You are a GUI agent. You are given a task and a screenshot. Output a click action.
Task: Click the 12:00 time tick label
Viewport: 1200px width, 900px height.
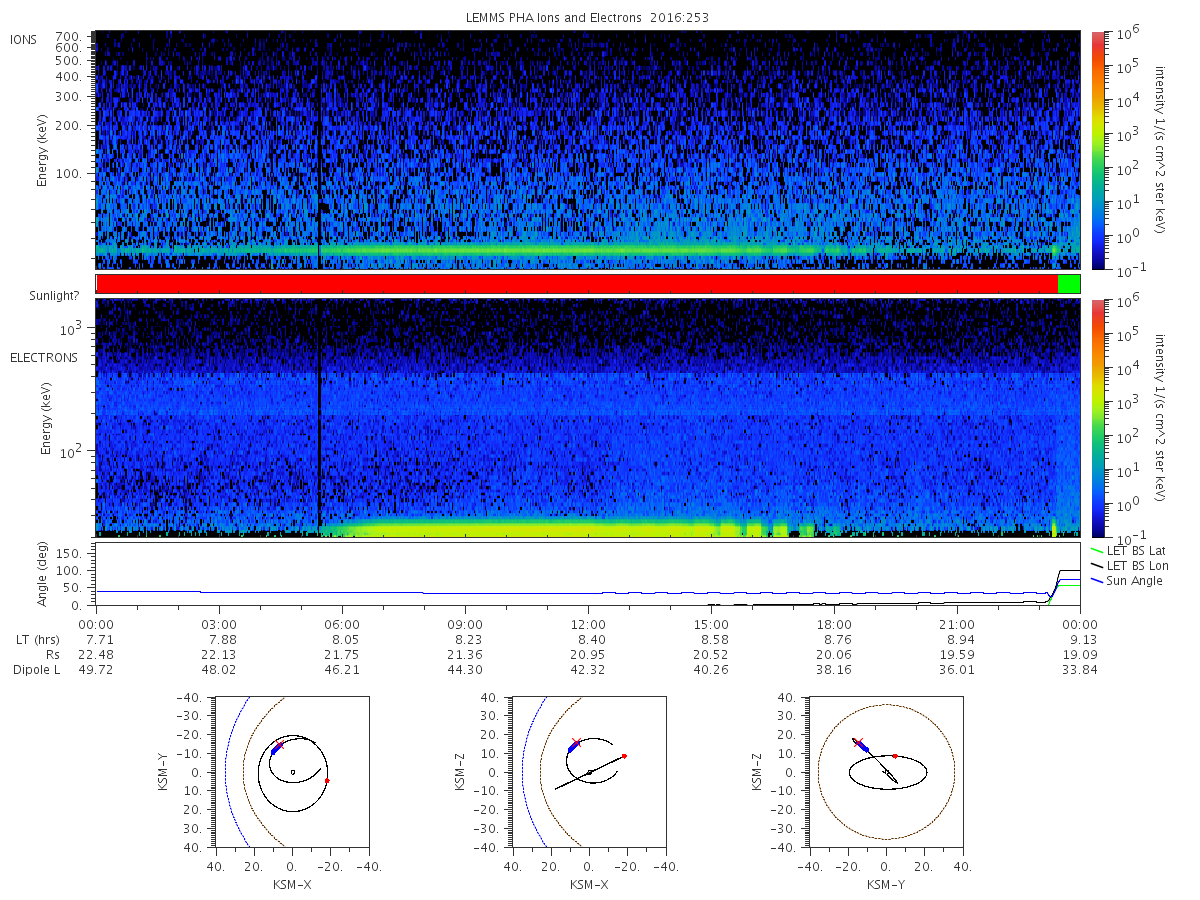coord(588,624)
